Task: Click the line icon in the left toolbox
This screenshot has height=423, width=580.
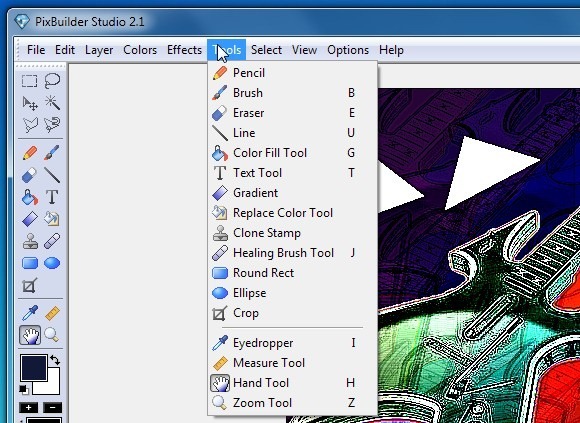Action: tap(52, 175)
